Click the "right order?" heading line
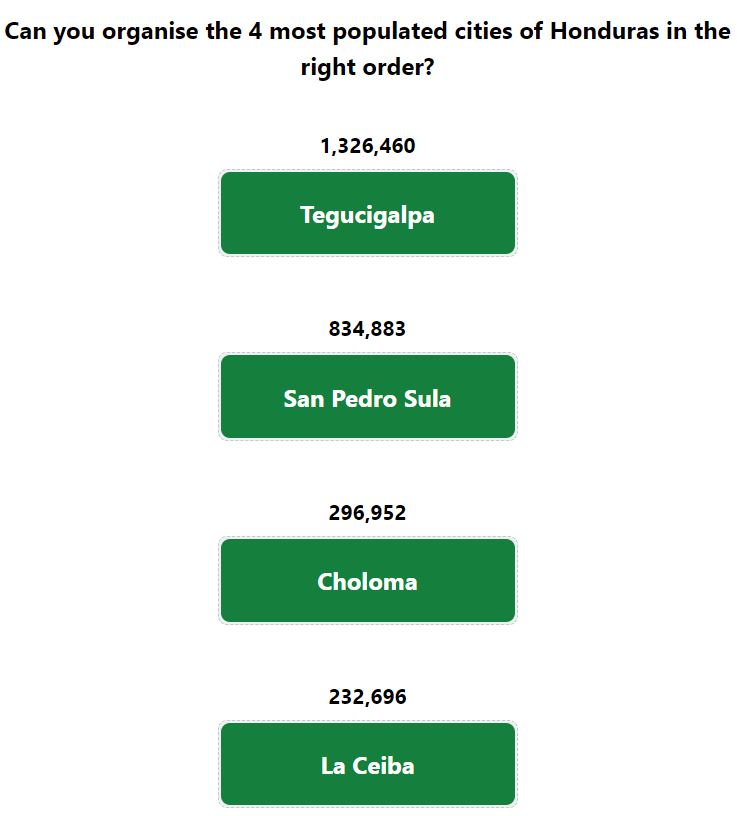The width and height of the screenshot is (737, 816). point(367,68)
